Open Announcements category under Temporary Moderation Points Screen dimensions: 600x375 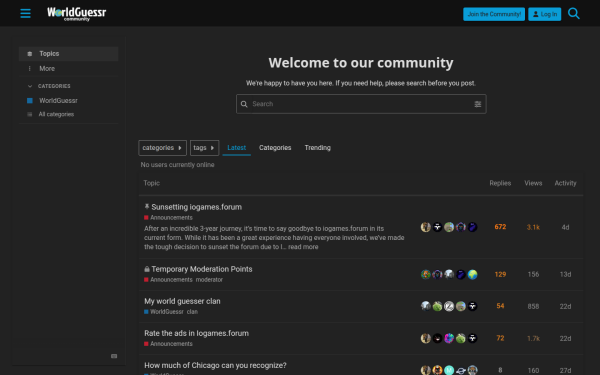click(x=168, y=280)
